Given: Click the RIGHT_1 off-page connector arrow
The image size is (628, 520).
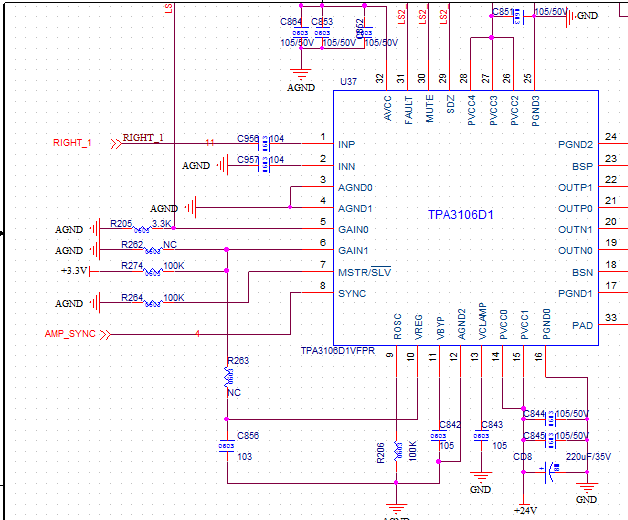Looking at the screenshot, I should coord(116,143).
